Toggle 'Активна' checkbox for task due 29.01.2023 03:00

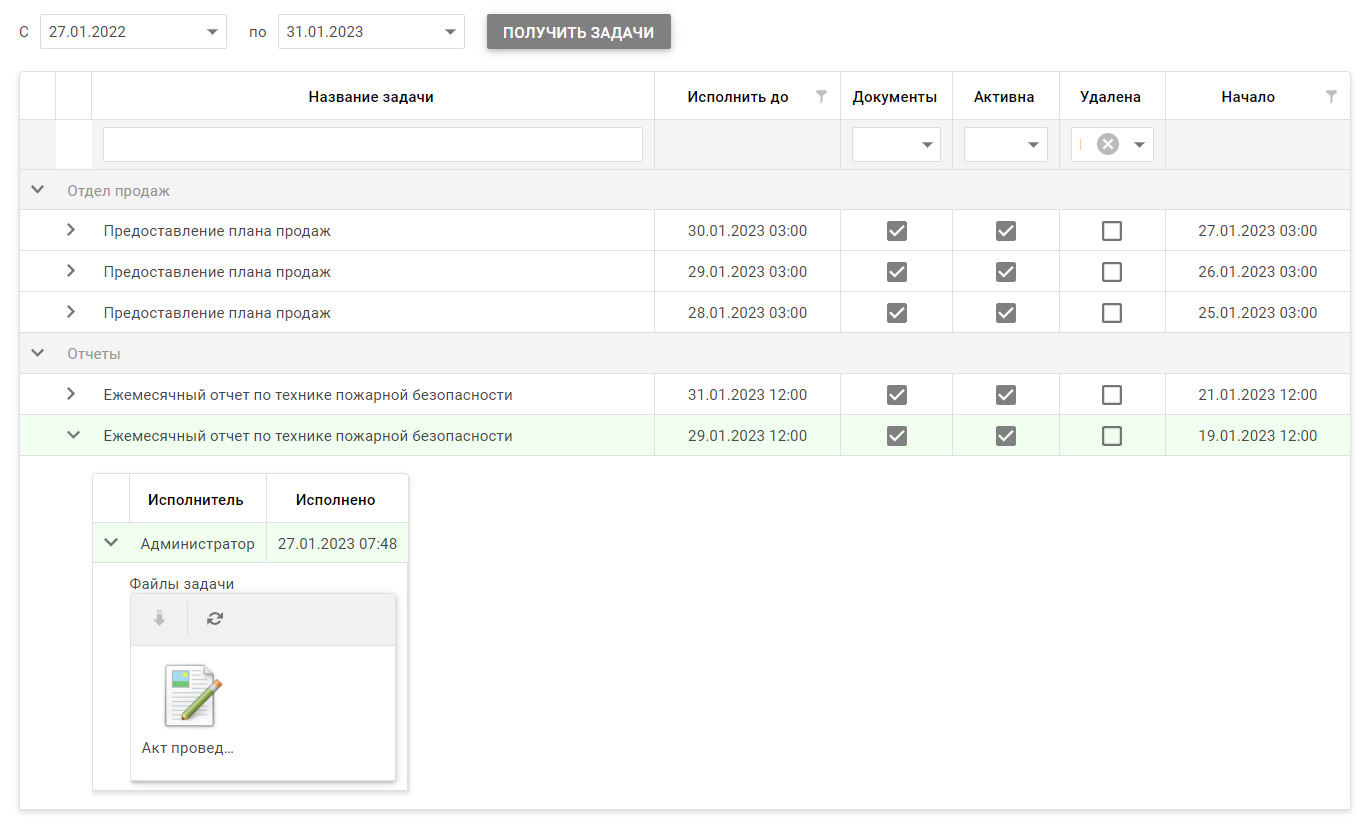pos(1005,272)
